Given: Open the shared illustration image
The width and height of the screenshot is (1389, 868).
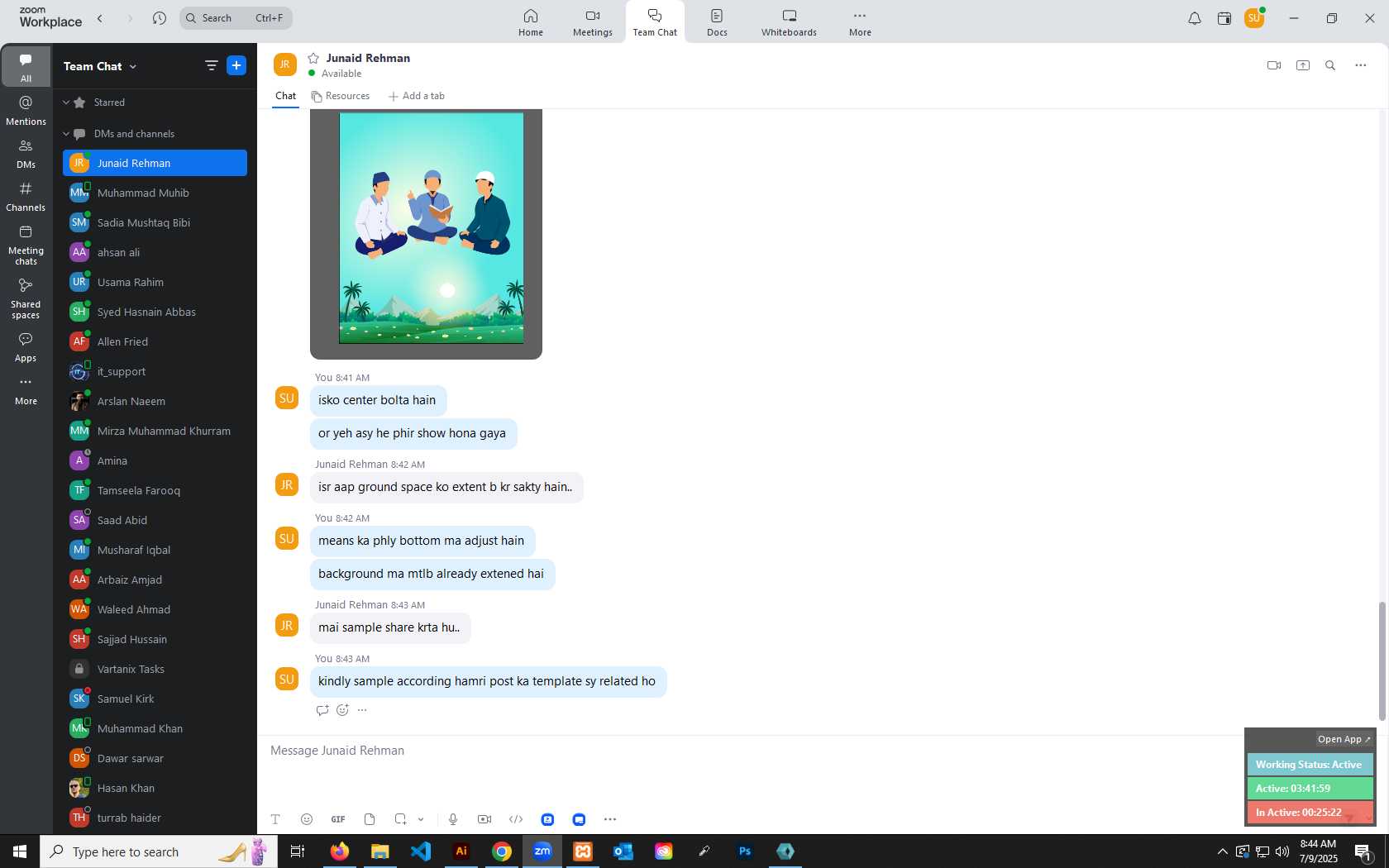Looking at the screenshot, I should 431,228.
